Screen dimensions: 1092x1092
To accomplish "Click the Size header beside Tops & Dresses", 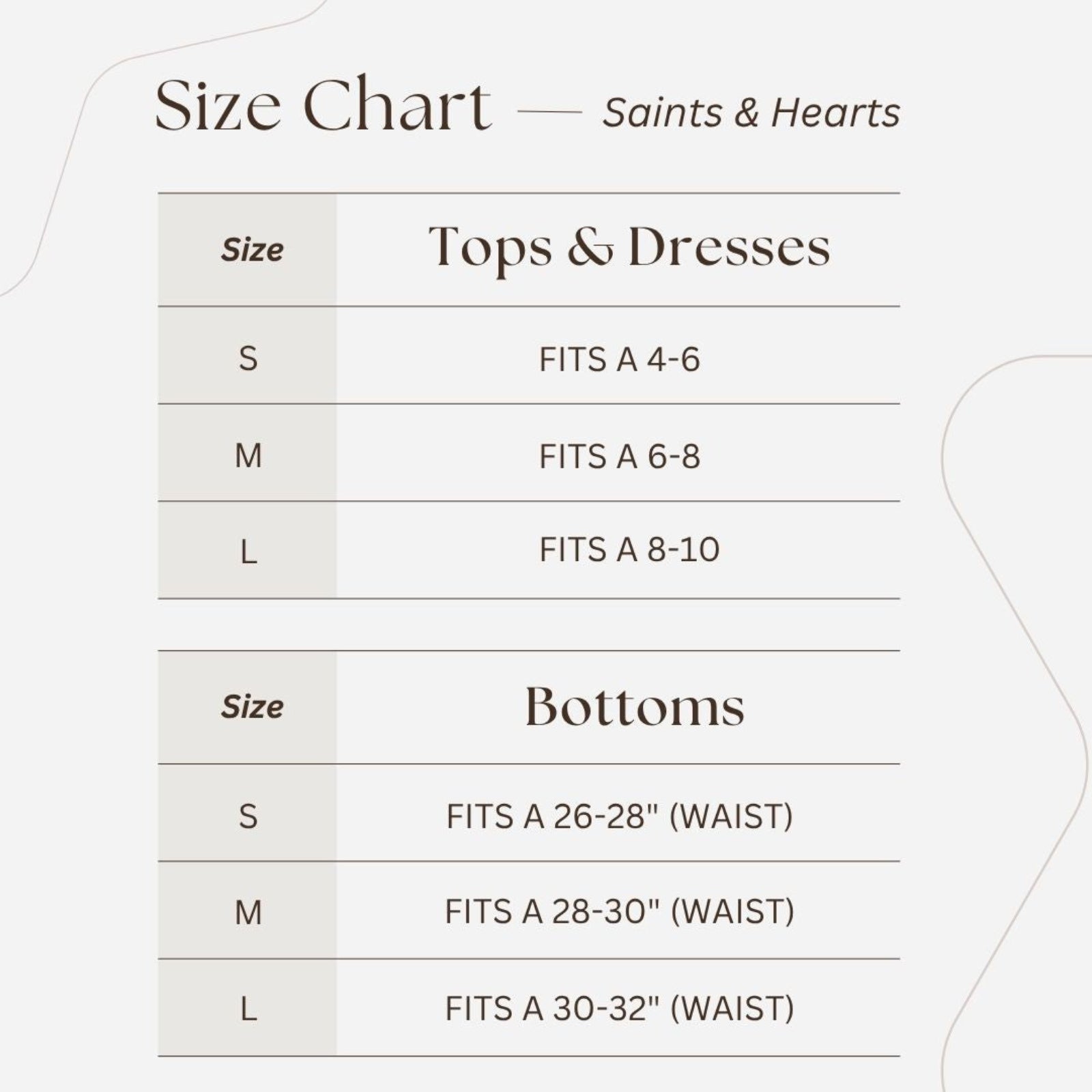I will click(x=252, y=250).
